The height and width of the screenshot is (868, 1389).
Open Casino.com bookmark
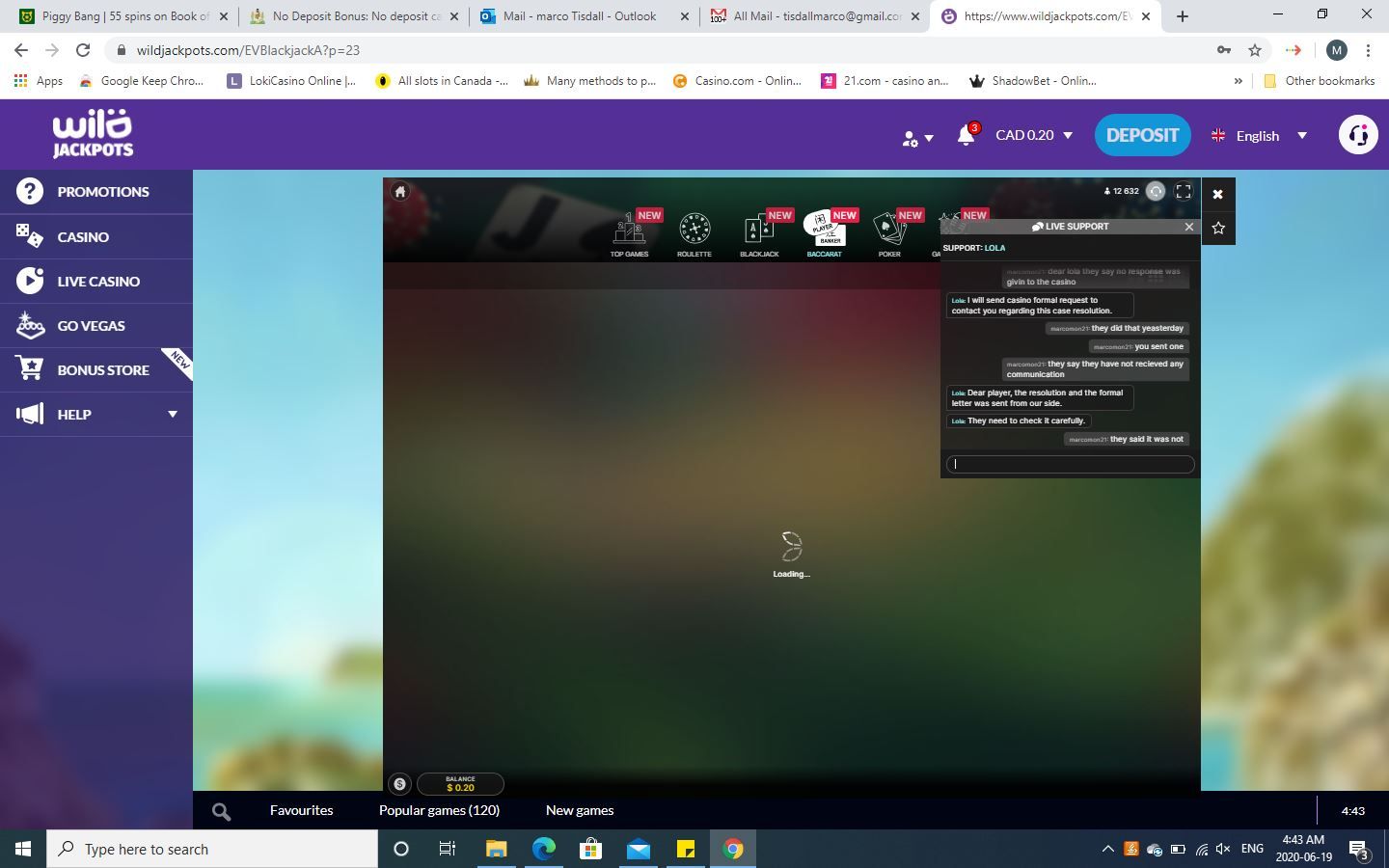[738, 81]
